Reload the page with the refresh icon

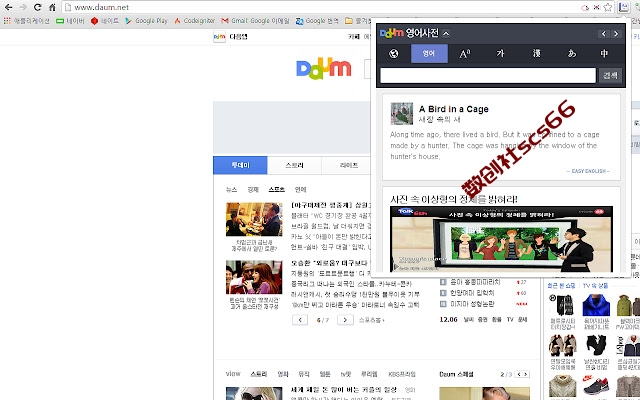tap(37, 7)
